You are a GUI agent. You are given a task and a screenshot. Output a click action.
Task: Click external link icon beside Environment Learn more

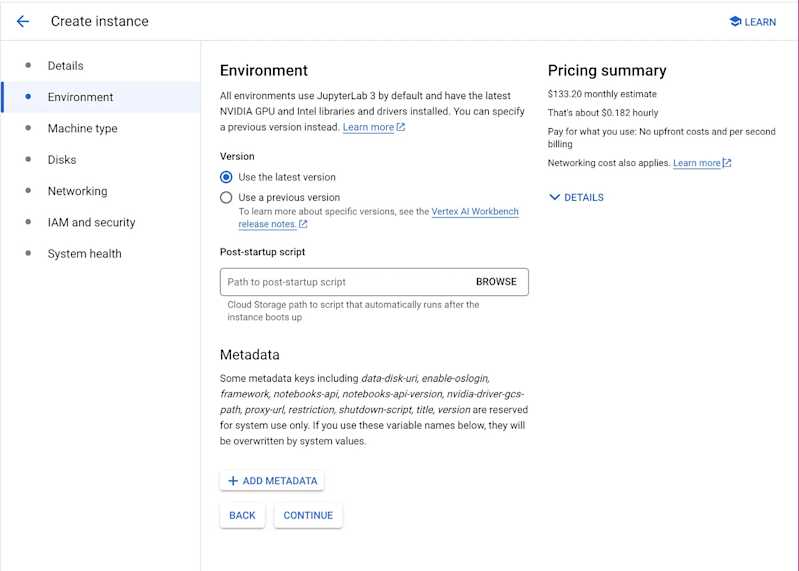coord(401,128)
